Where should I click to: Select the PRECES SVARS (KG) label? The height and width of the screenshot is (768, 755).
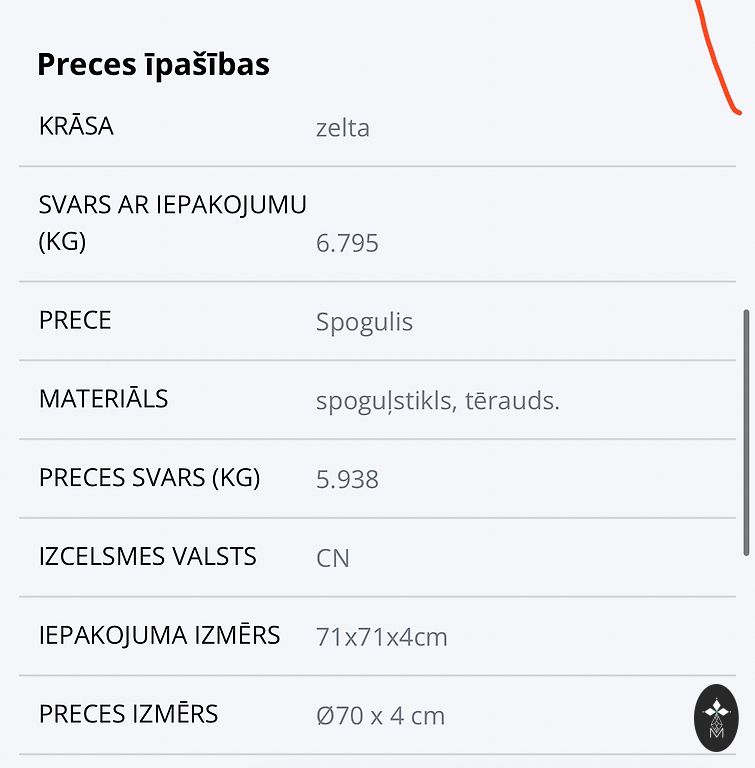149,478
